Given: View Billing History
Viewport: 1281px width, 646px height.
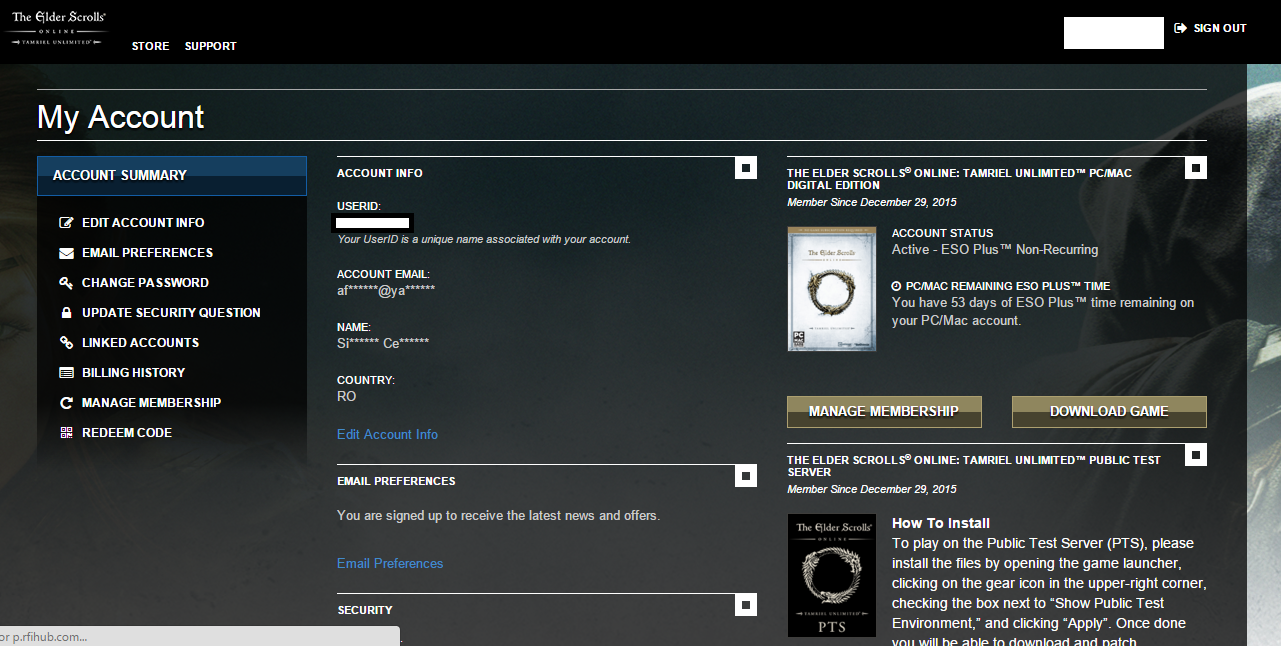Looking at the screenshot, I should (133, 373).
